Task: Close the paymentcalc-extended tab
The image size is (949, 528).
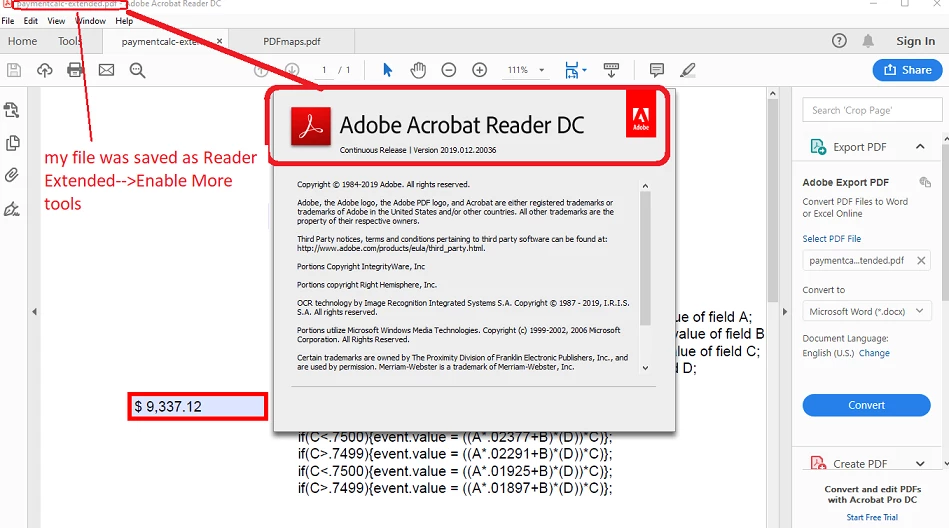Action: coord(219,41)
